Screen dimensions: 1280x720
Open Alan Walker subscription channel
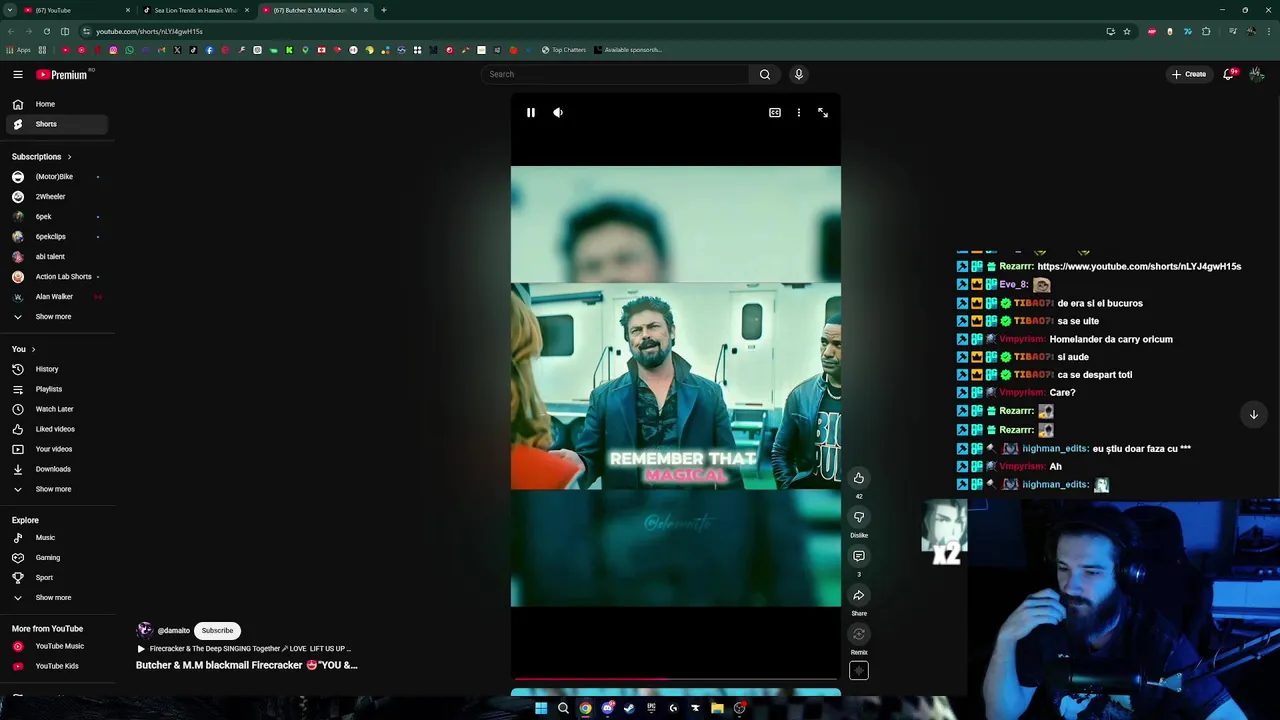click(x=57, y=297)
